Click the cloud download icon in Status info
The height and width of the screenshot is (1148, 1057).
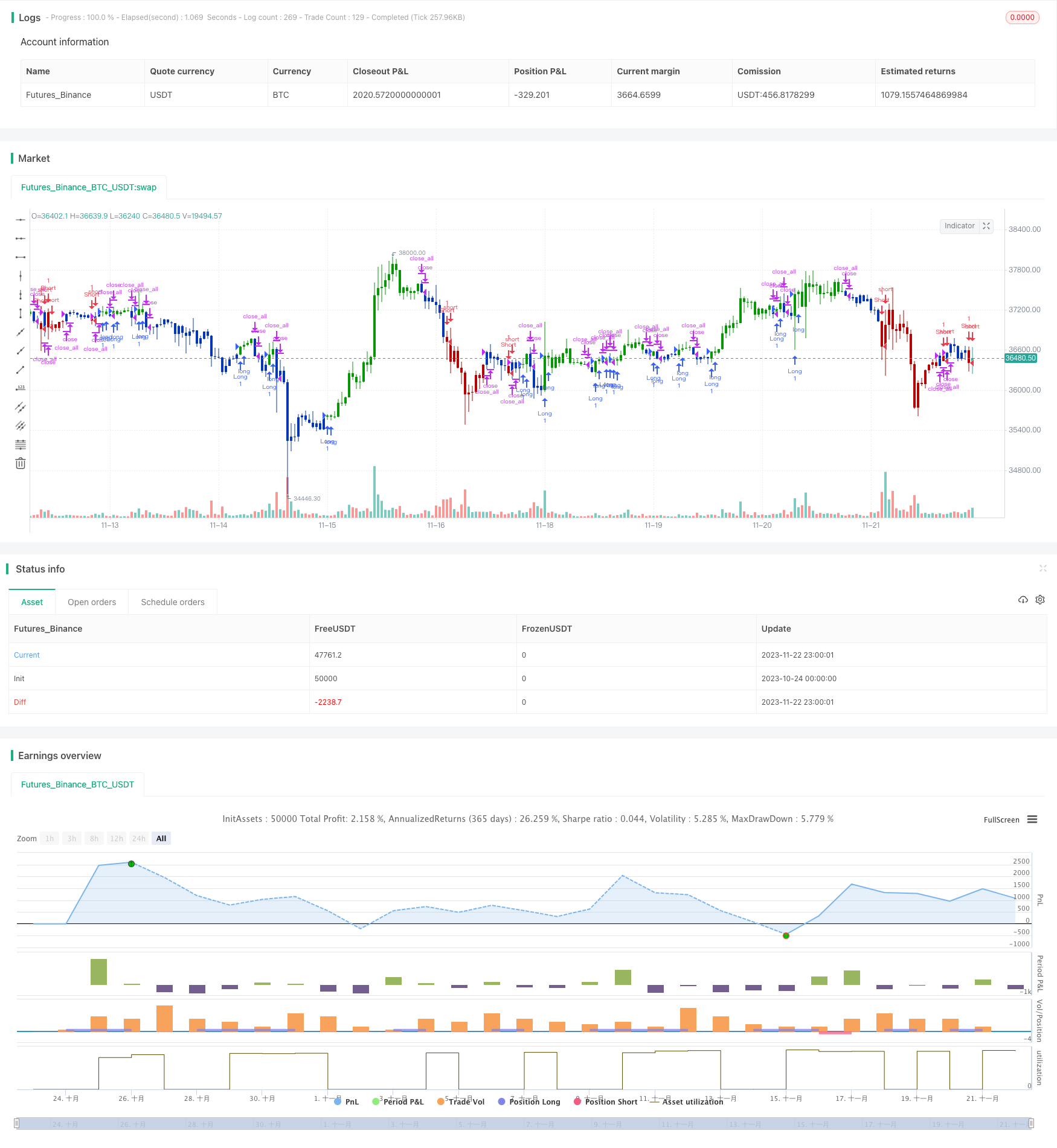1023,600
